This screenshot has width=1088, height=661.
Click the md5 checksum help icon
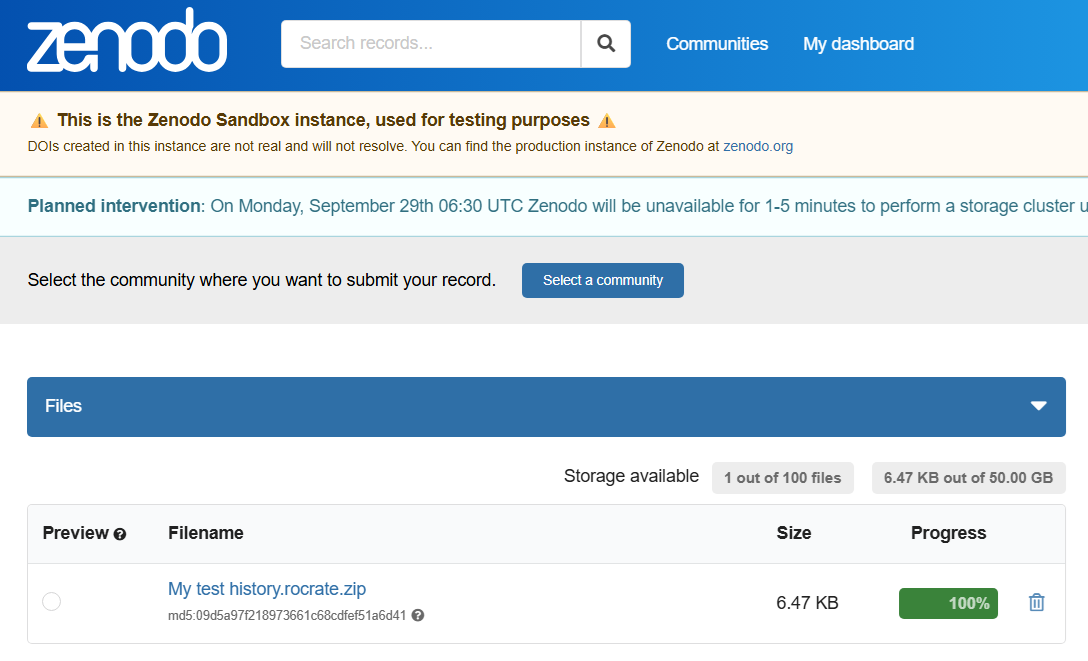click(418, 615)
